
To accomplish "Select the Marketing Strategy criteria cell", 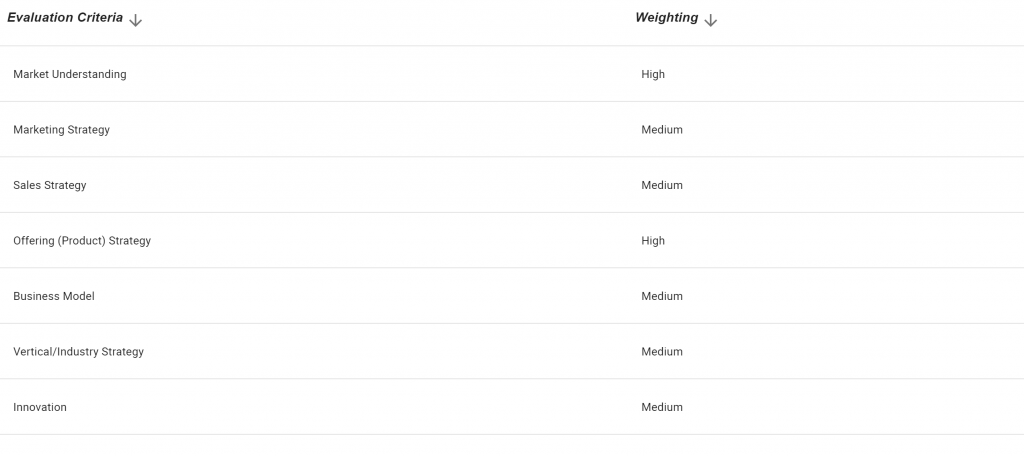I will pos(61,130).
